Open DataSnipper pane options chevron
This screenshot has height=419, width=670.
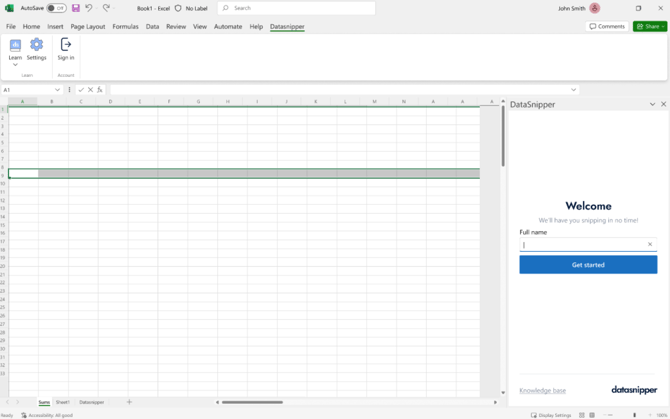tap(652, 104)
